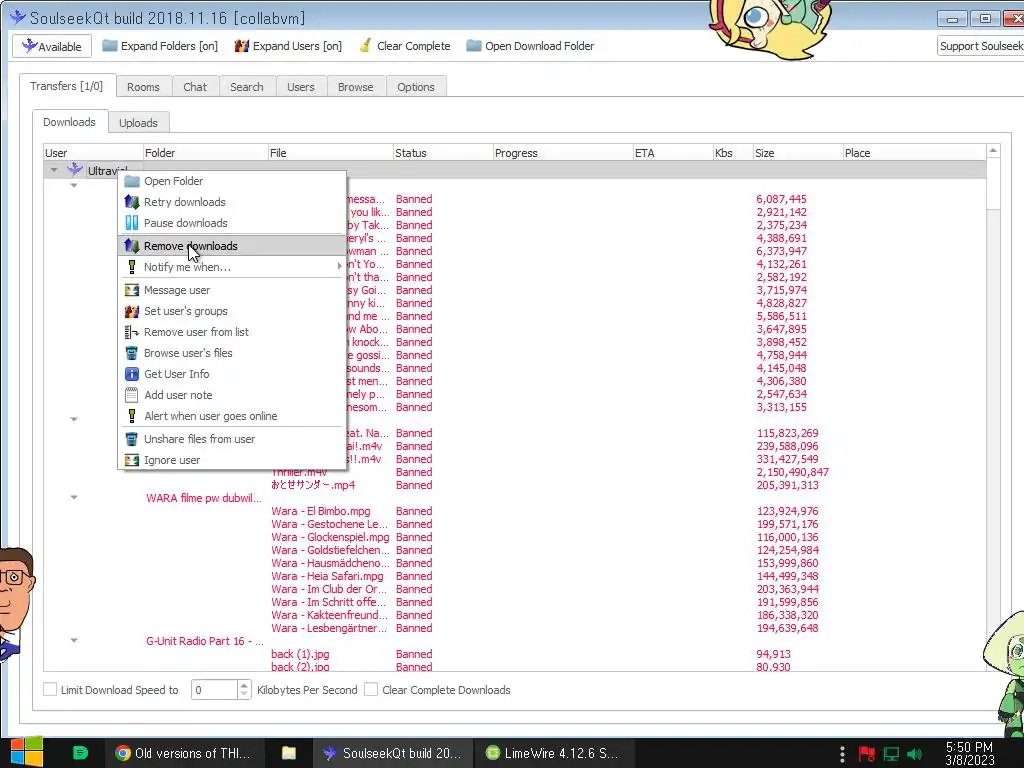Image resolution: width=1024 pixels, height=768 pixels.
Task: Click the taskbar clock showing 5:50 PM
Action: 970,754
